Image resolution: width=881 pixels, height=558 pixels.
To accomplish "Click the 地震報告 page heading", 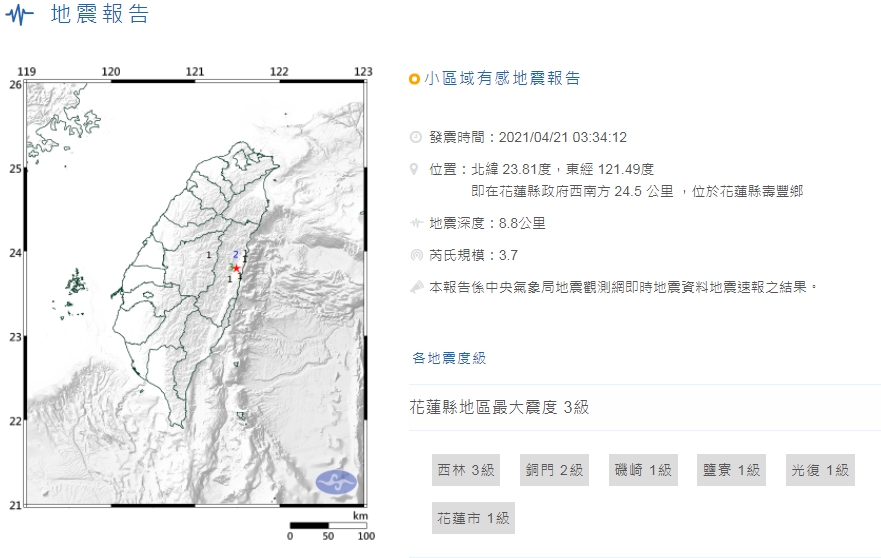I will (99, 15).
